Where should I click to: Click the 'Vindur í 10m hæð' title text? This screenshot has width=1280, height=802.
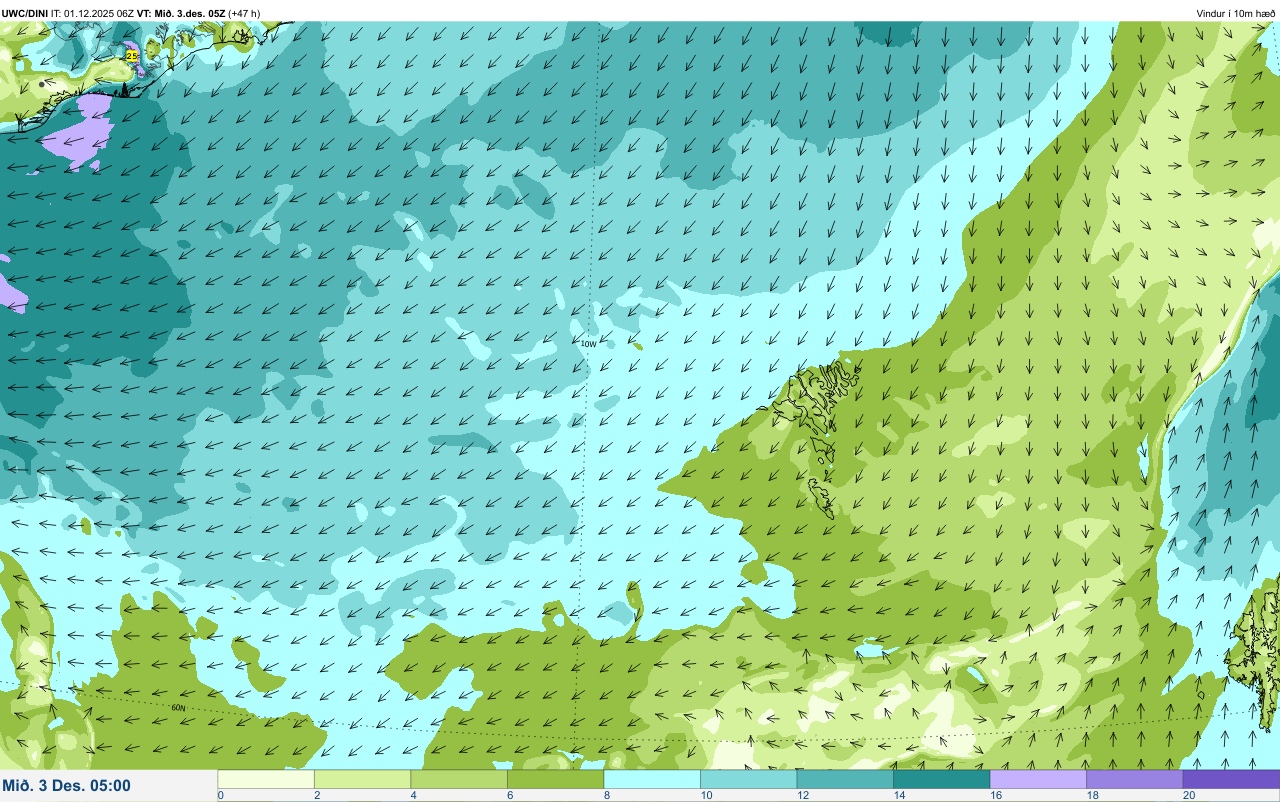pos(1236,13)
